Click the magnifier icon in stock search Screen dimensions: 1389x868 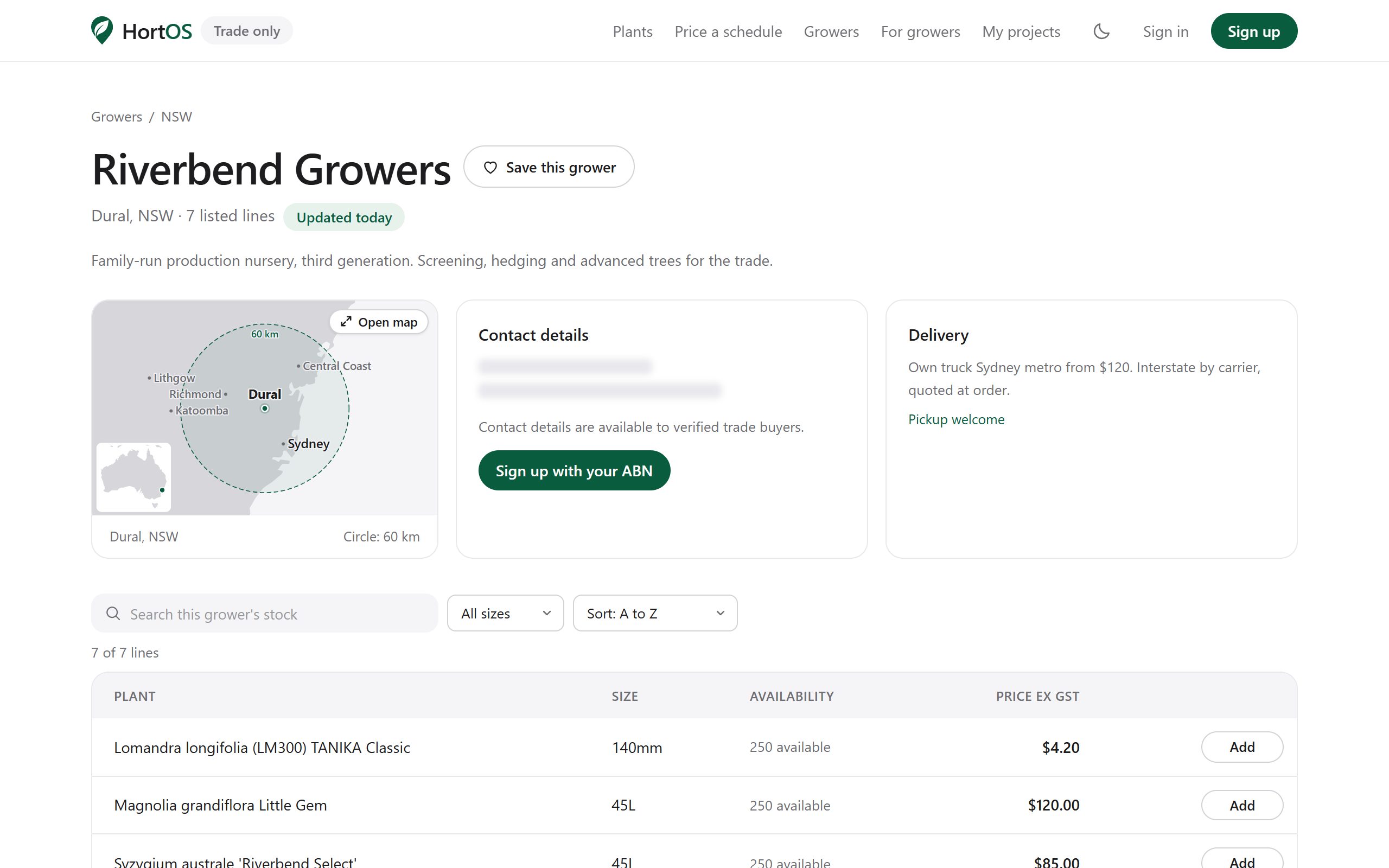pos(113,614)
